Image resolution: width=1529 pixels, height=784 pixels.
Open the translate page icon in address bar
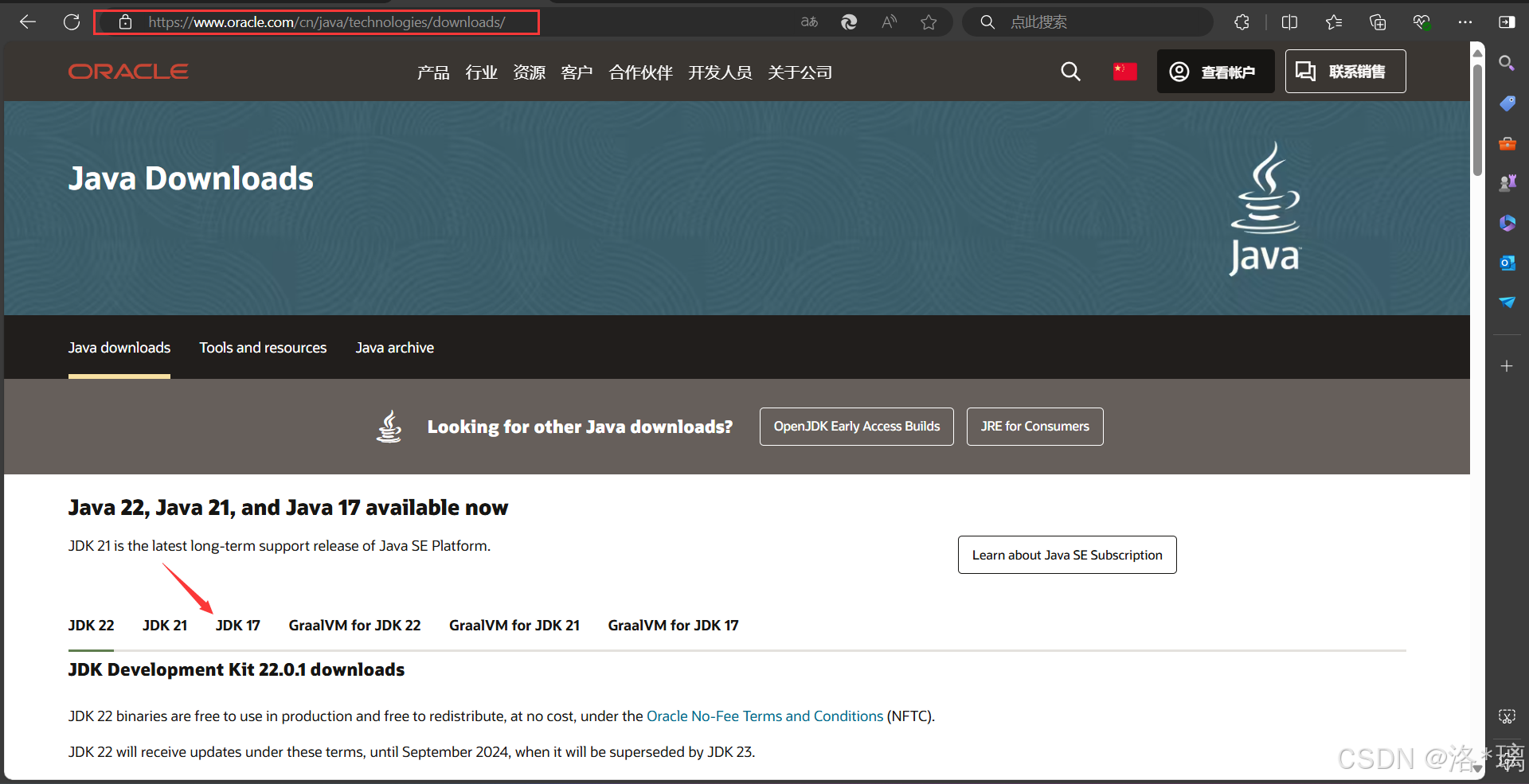[809, 22]
